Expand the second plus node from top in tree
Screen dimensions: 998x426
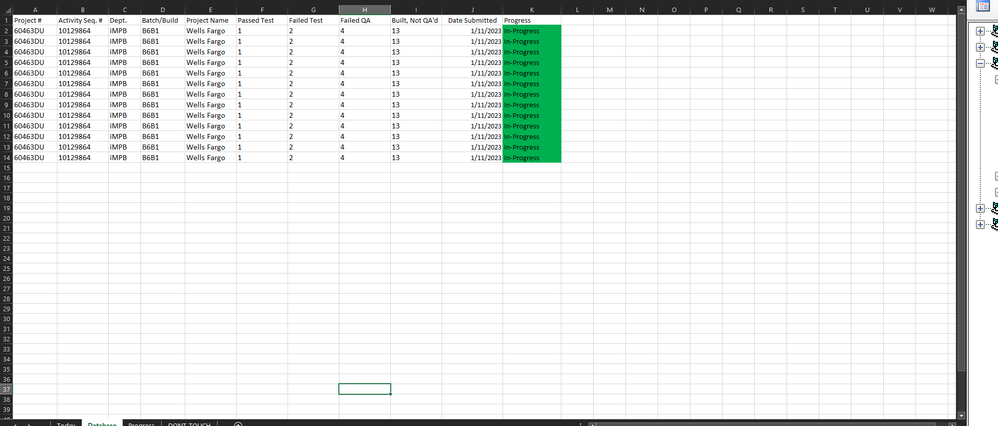point(980,47)
